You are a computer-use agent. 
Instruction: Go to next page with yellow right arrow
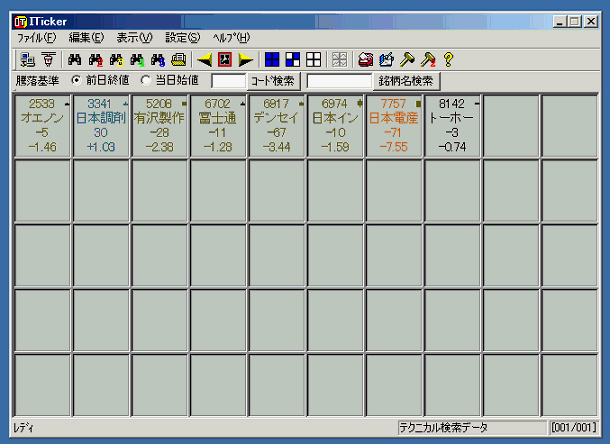point(245,60)
